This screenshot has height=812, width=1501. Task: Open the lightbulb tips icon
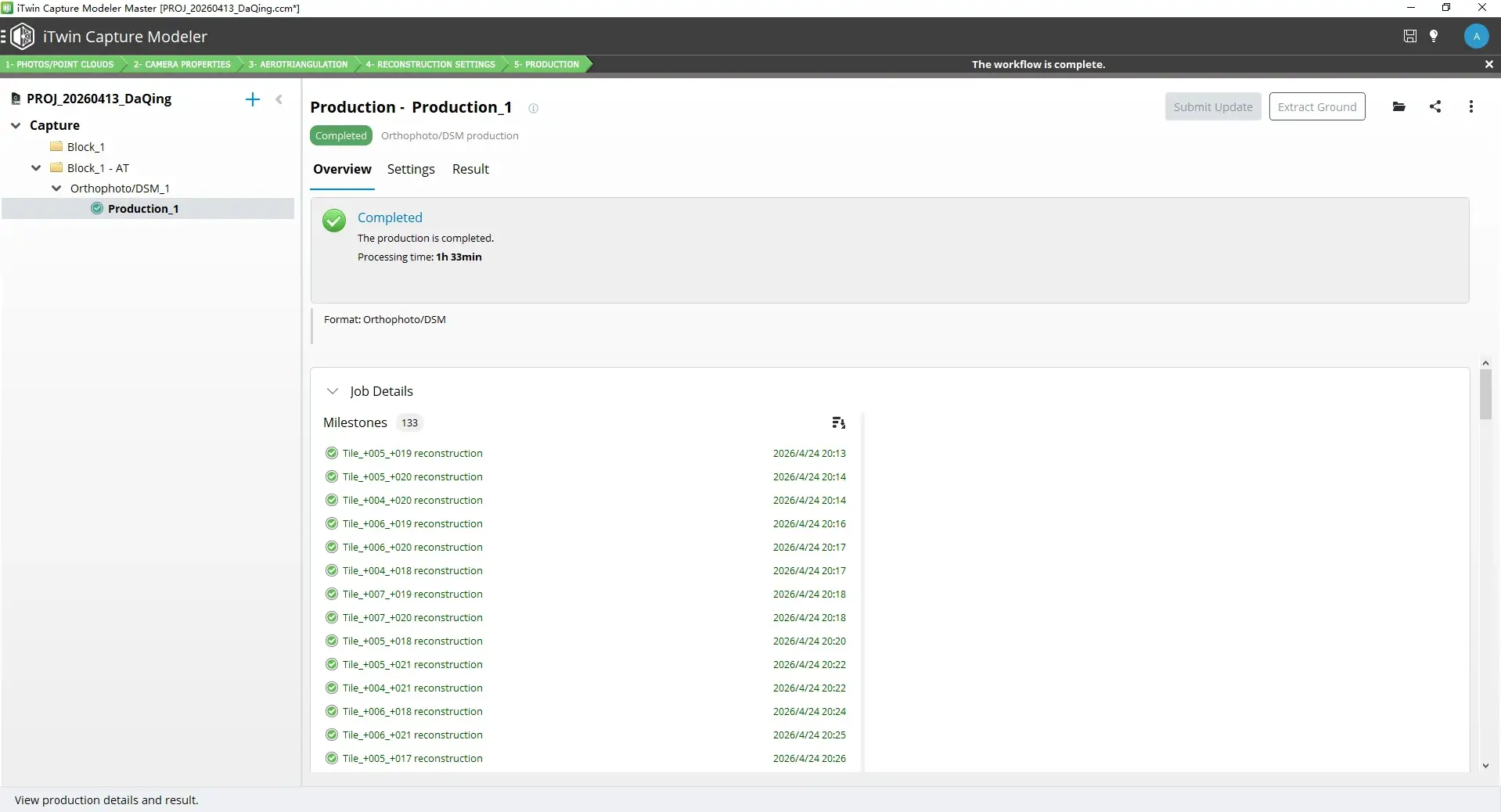(x=1434, y=36)
